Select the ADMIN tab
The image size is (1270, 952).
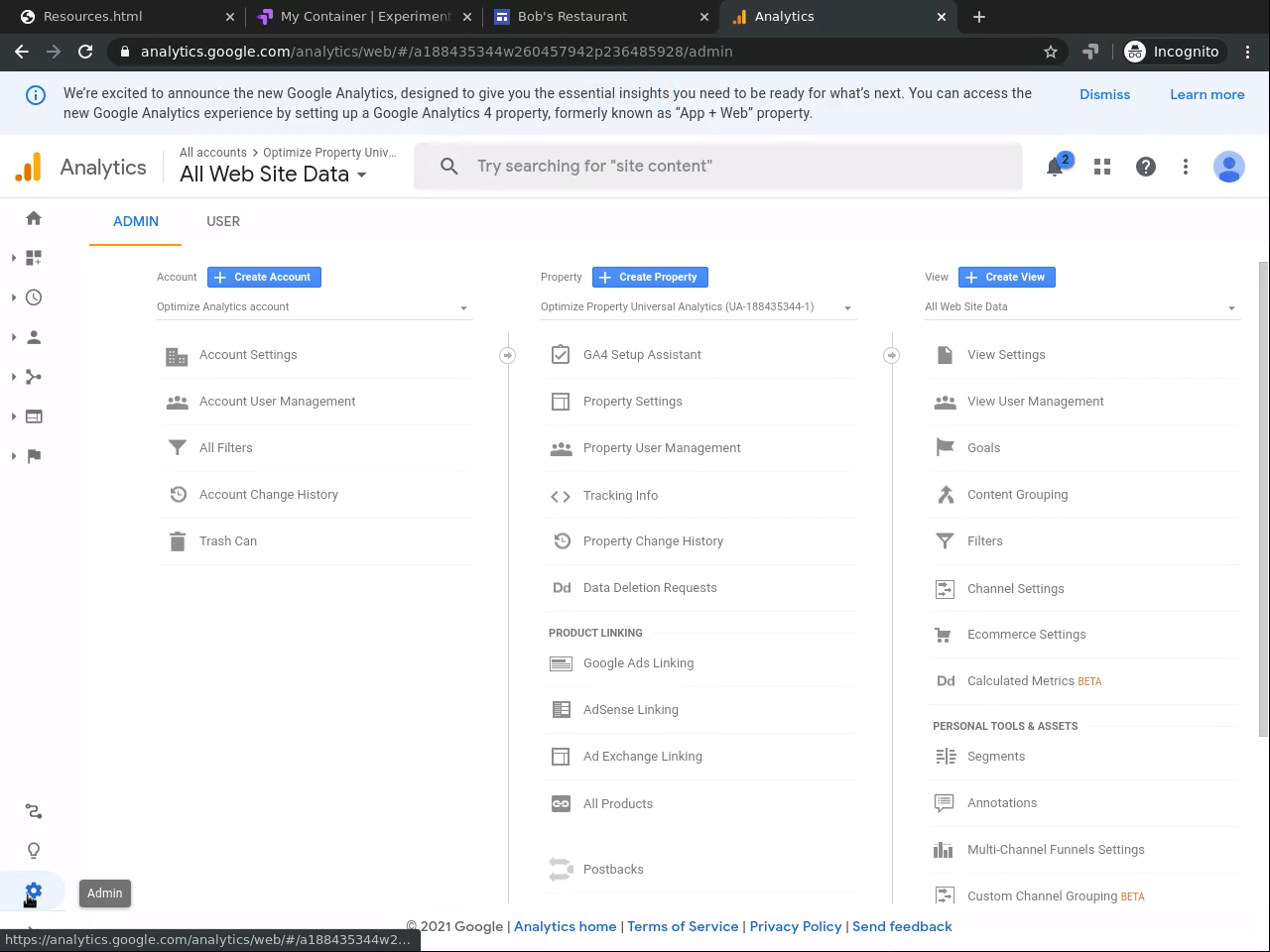[136, 221]
